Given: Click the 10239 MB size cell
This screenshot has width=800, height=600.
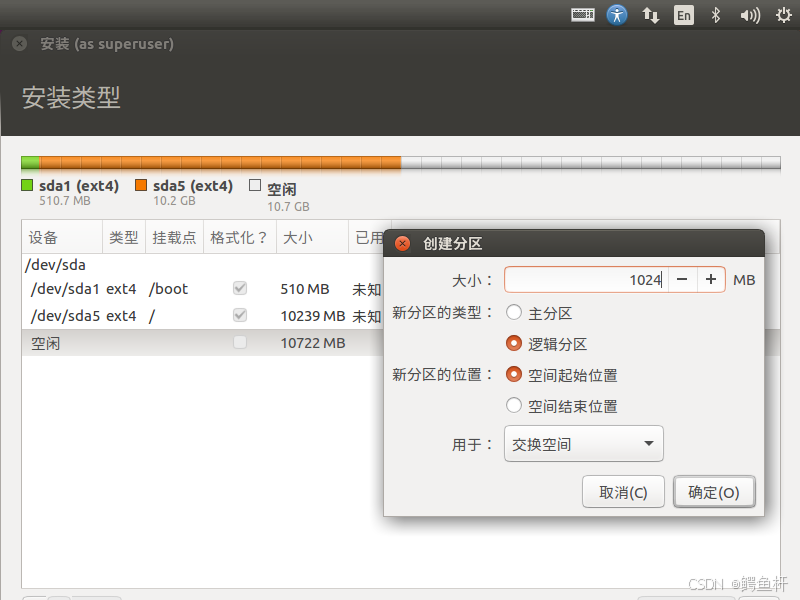Looking at the screenshot, I should (x=313, y=316).
